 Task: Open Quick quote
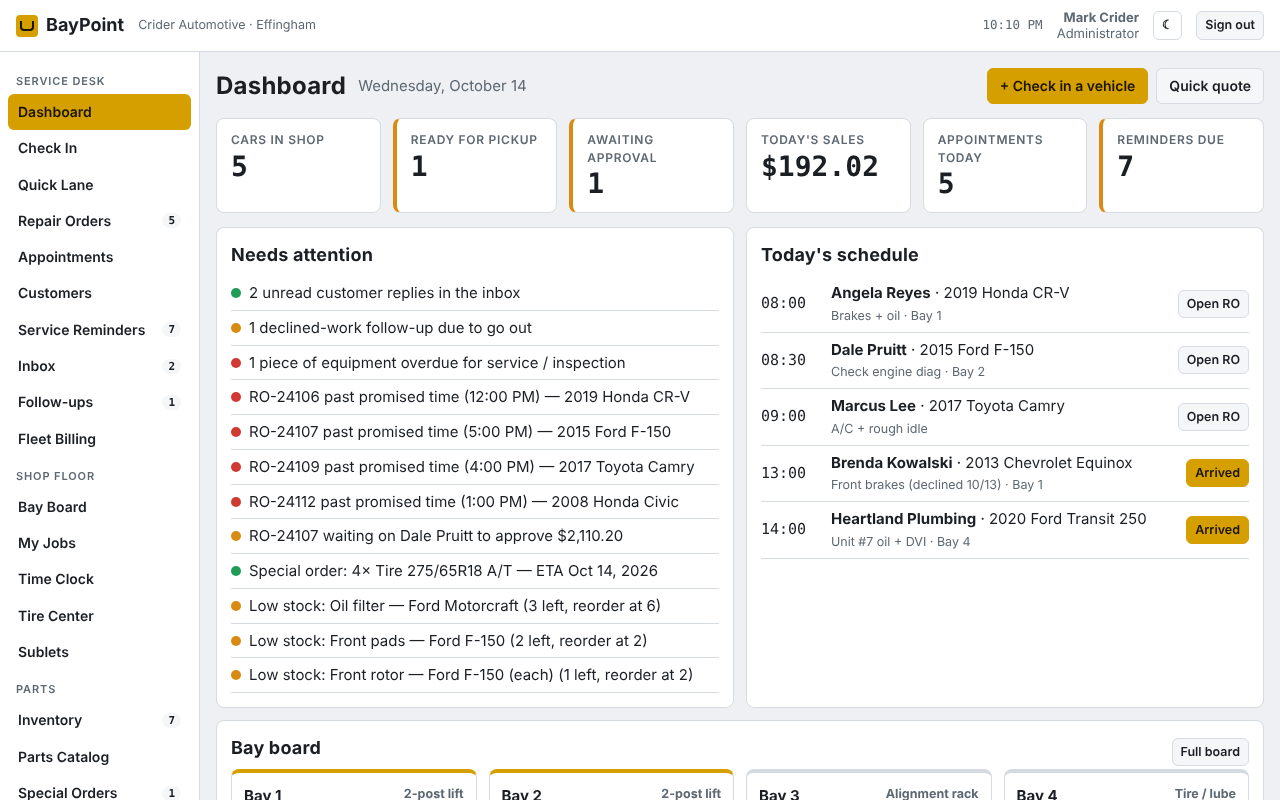1210,86
